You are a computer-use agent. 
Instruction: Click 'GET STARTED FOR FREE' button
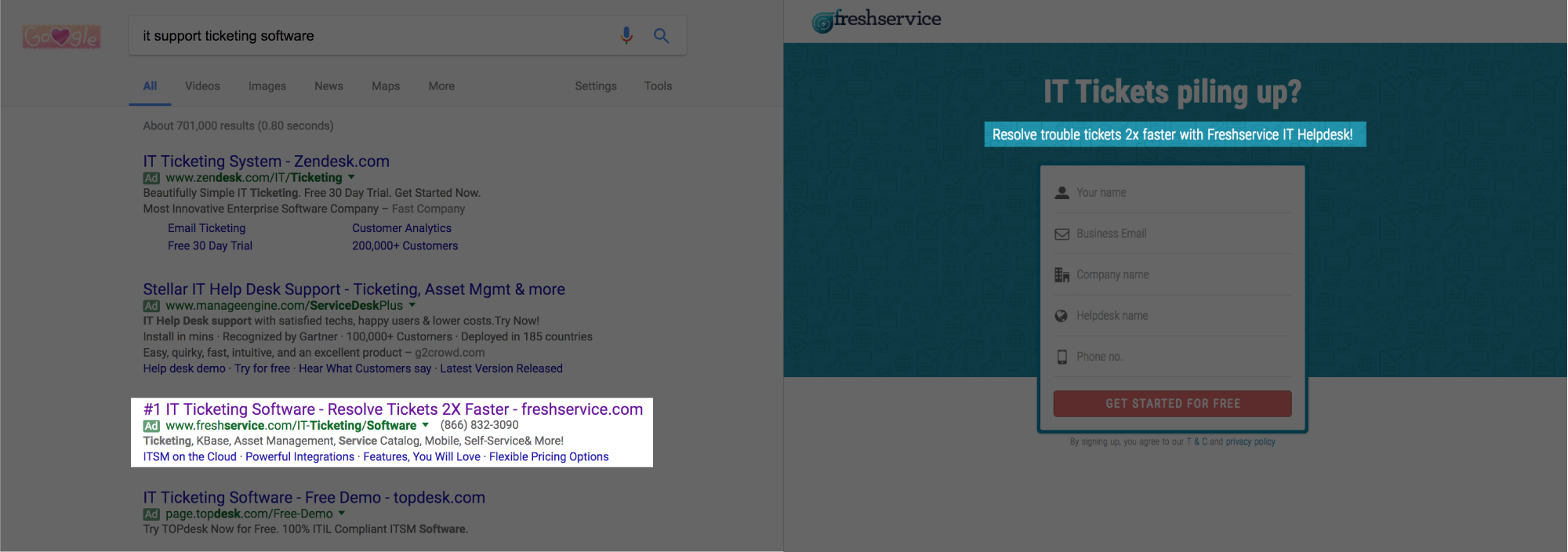click(x=1173, y=404)
